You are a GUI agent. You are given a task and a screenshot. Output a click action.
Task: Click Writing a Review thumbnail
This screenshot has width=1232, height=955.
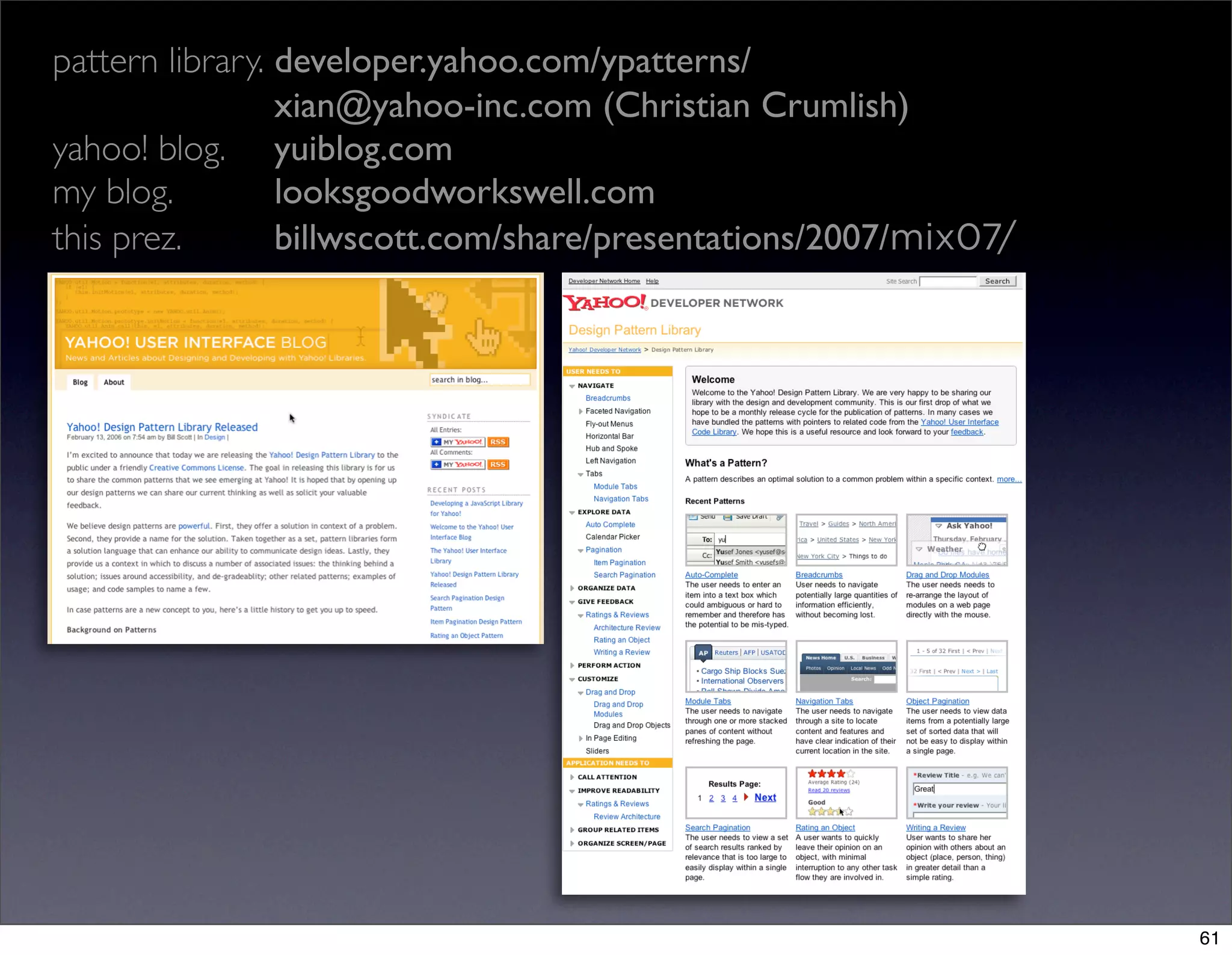point(957,793)
